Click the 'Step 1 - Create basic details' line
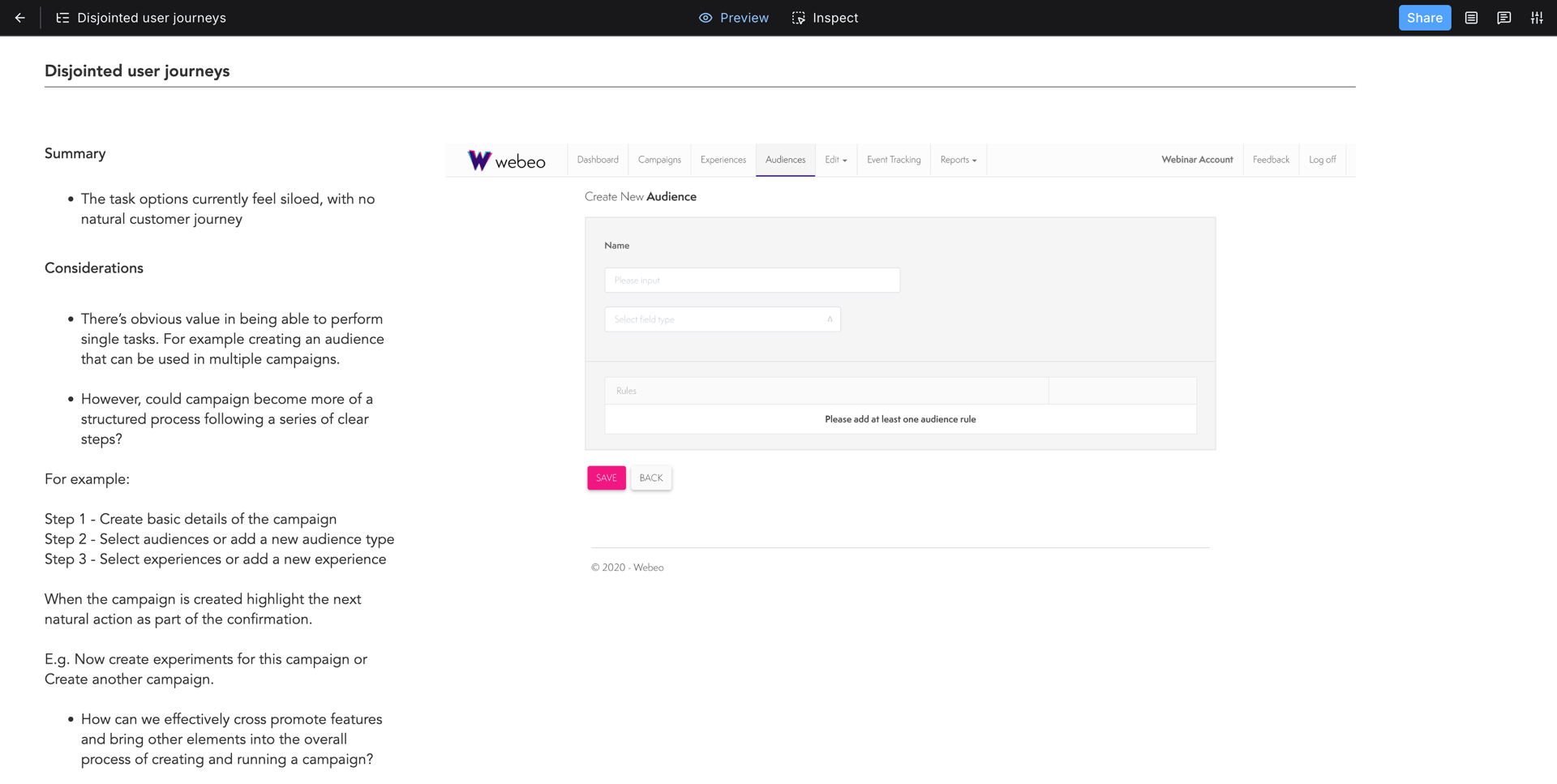 click(x=191, y=519)
